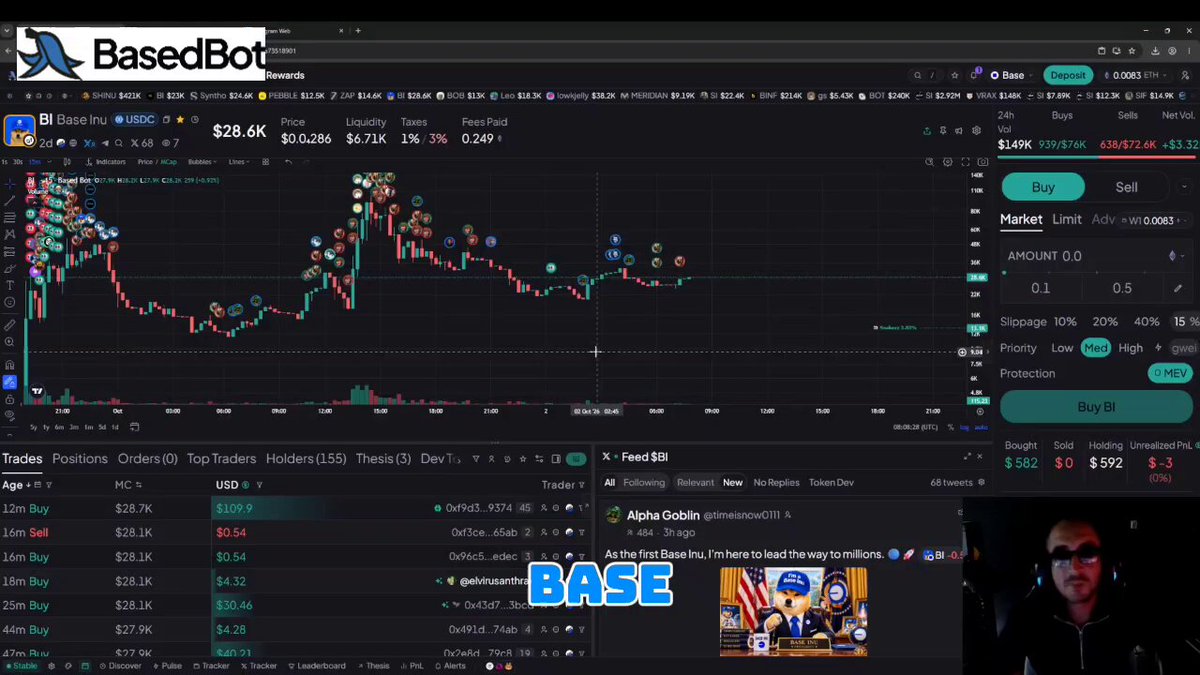The image size is (1200, 675).
Task: Open the search icon in the top bar
Action: tap(917, 75)
